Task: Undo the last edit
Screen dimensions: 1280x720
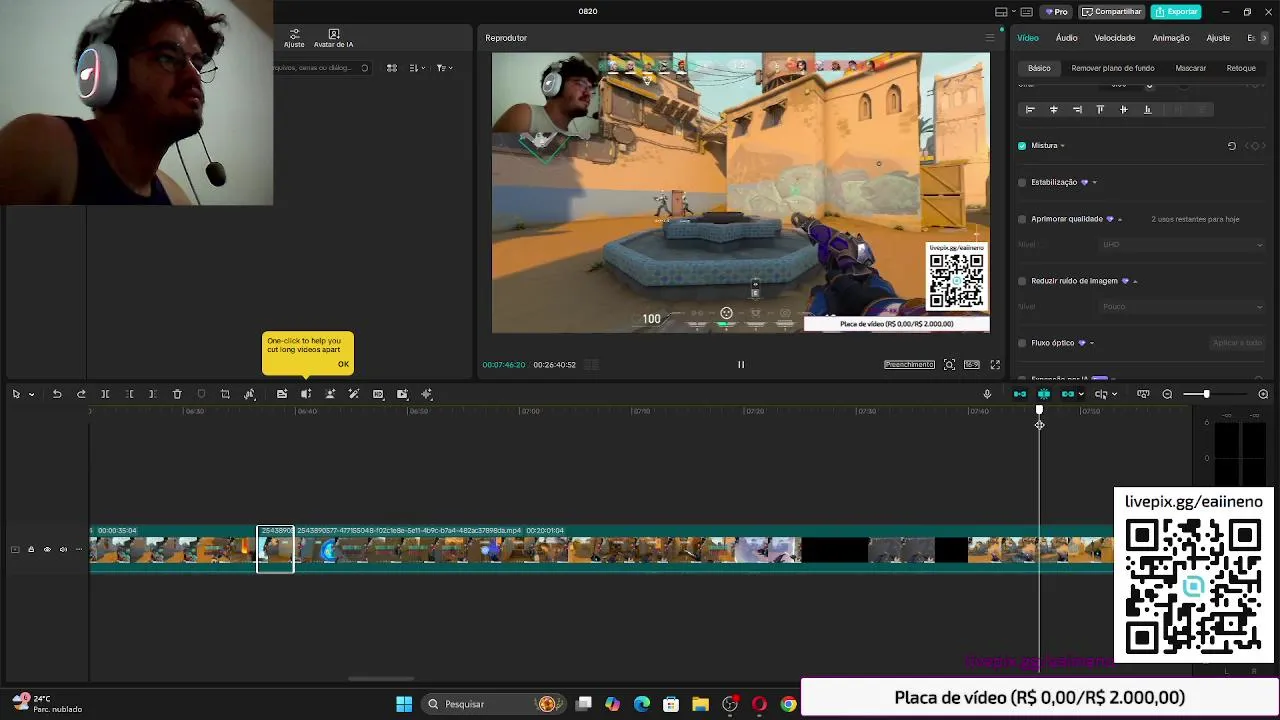Action: [x=57, y=394]
